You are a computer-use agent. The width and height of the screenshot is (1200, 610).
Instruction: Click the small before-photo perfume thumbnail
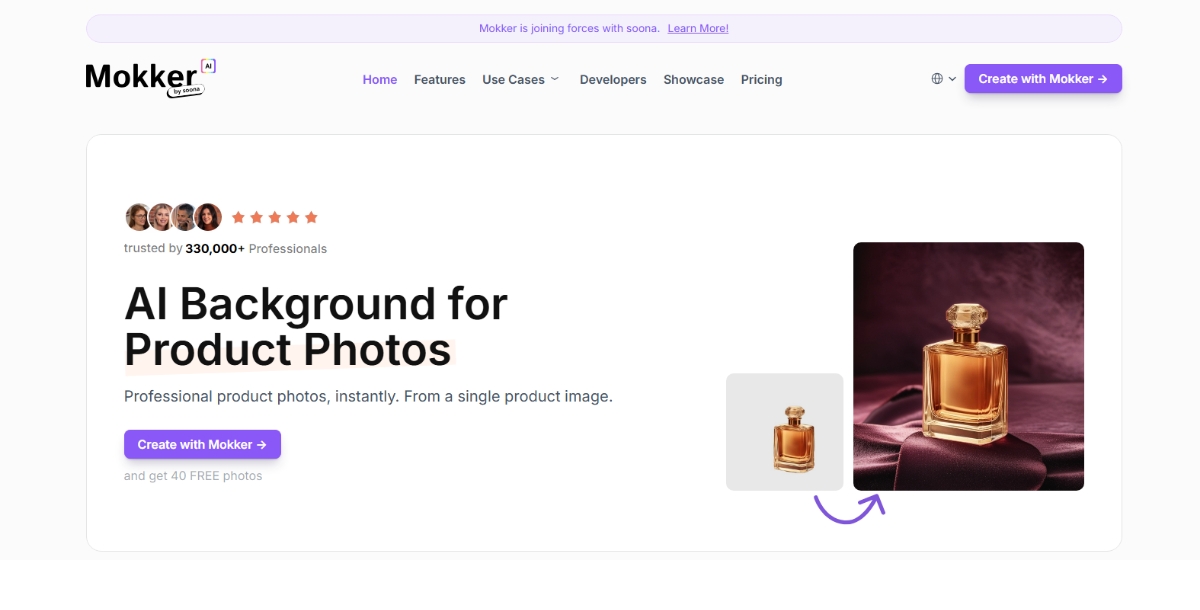(x=784, y=432)
